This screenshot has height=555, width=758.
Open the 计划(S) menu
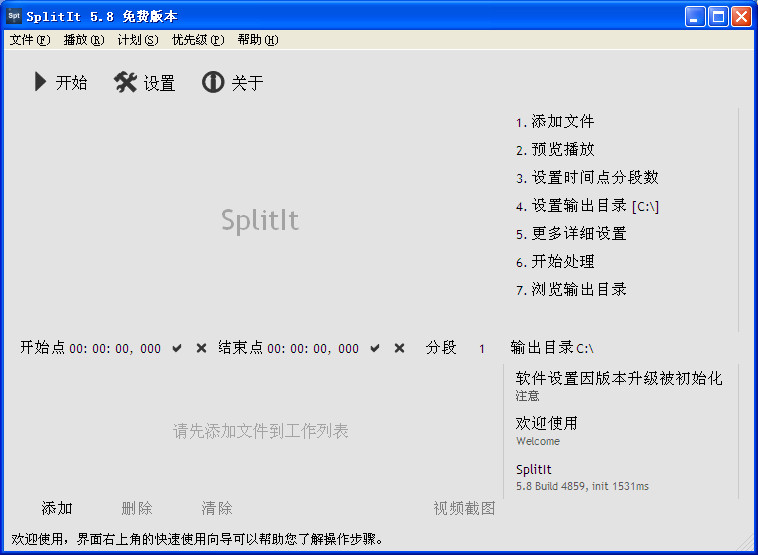click(x=138, y=40)
